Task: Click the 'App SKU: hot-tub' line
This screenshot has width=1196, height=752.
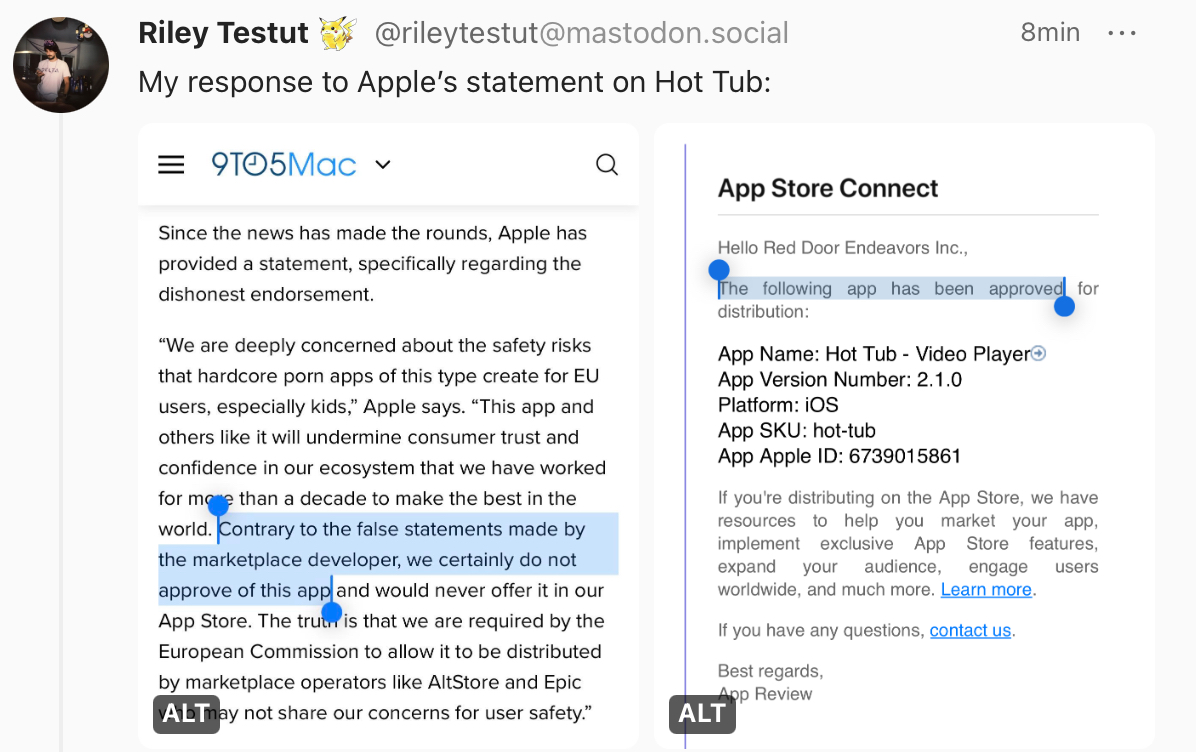Action: (796, 430)
